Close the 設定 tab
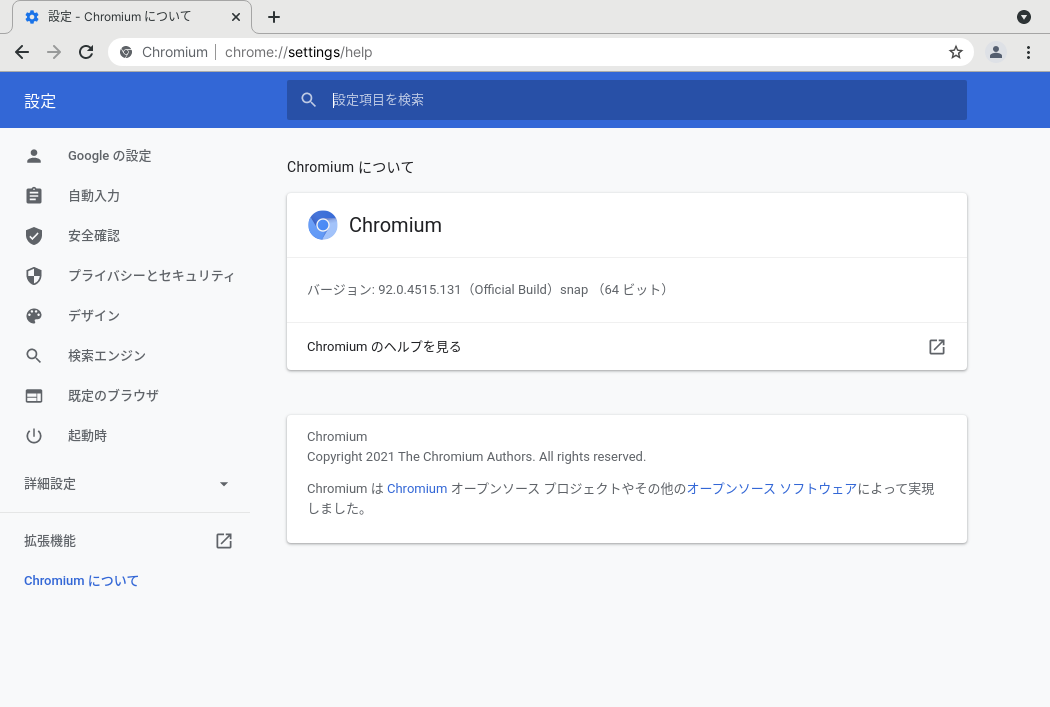The width and height of the screenshot is (1050, 707). (236, 17)
